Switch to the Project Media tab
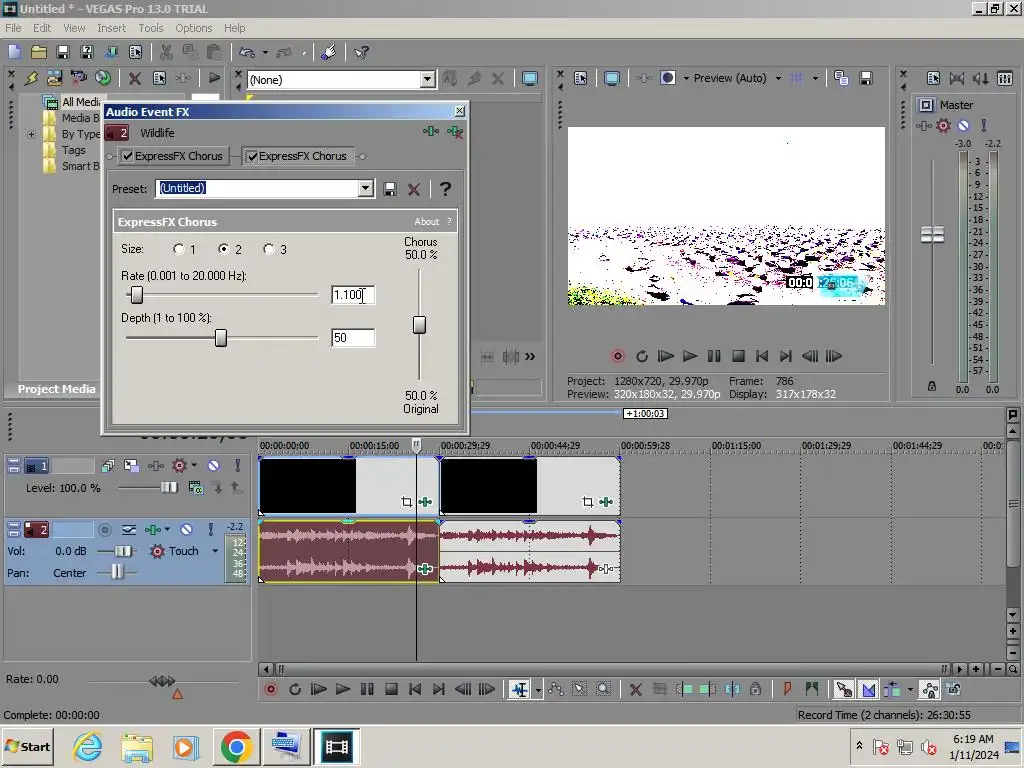 (57, 389)
